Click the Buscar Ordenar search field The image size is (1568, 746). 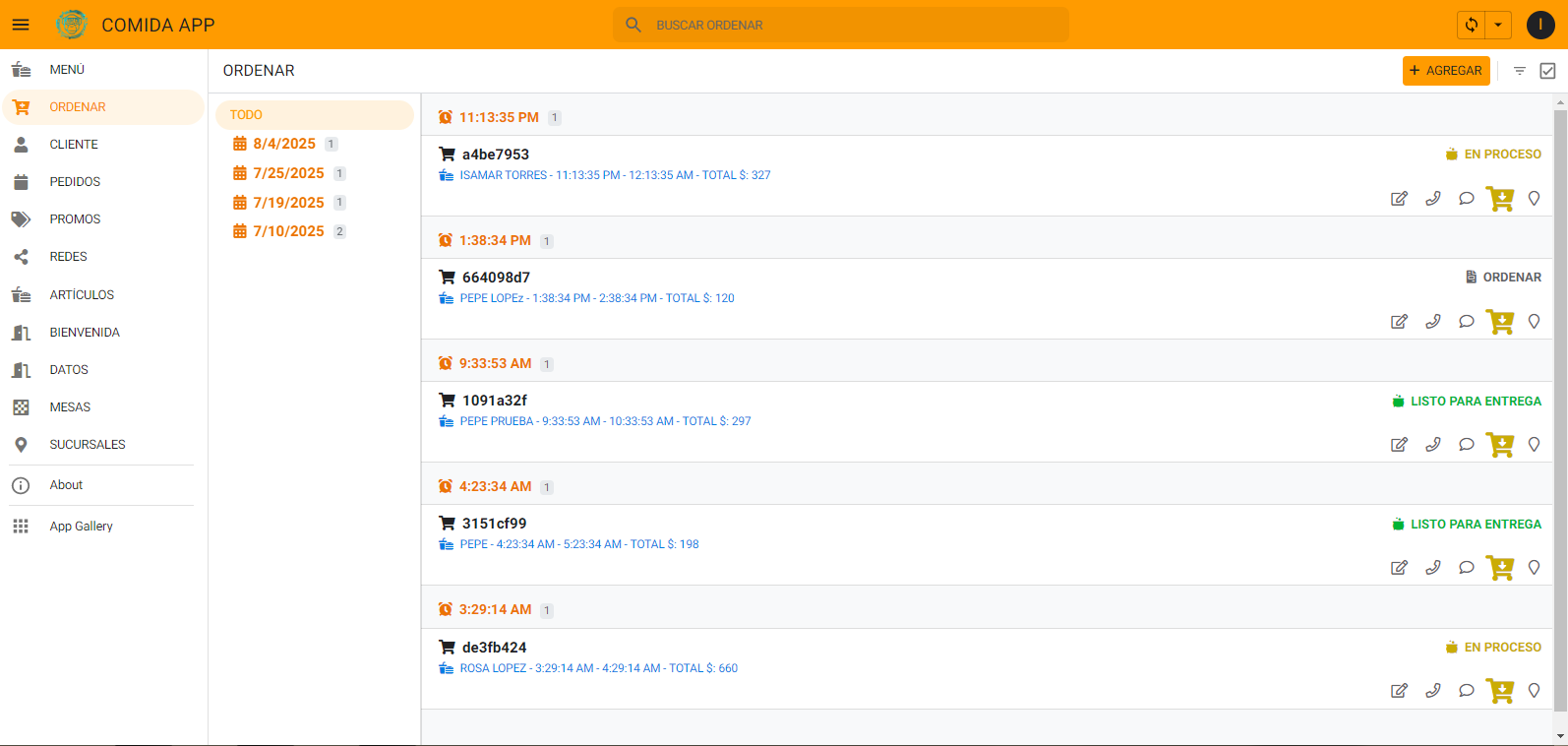(841, 25)
